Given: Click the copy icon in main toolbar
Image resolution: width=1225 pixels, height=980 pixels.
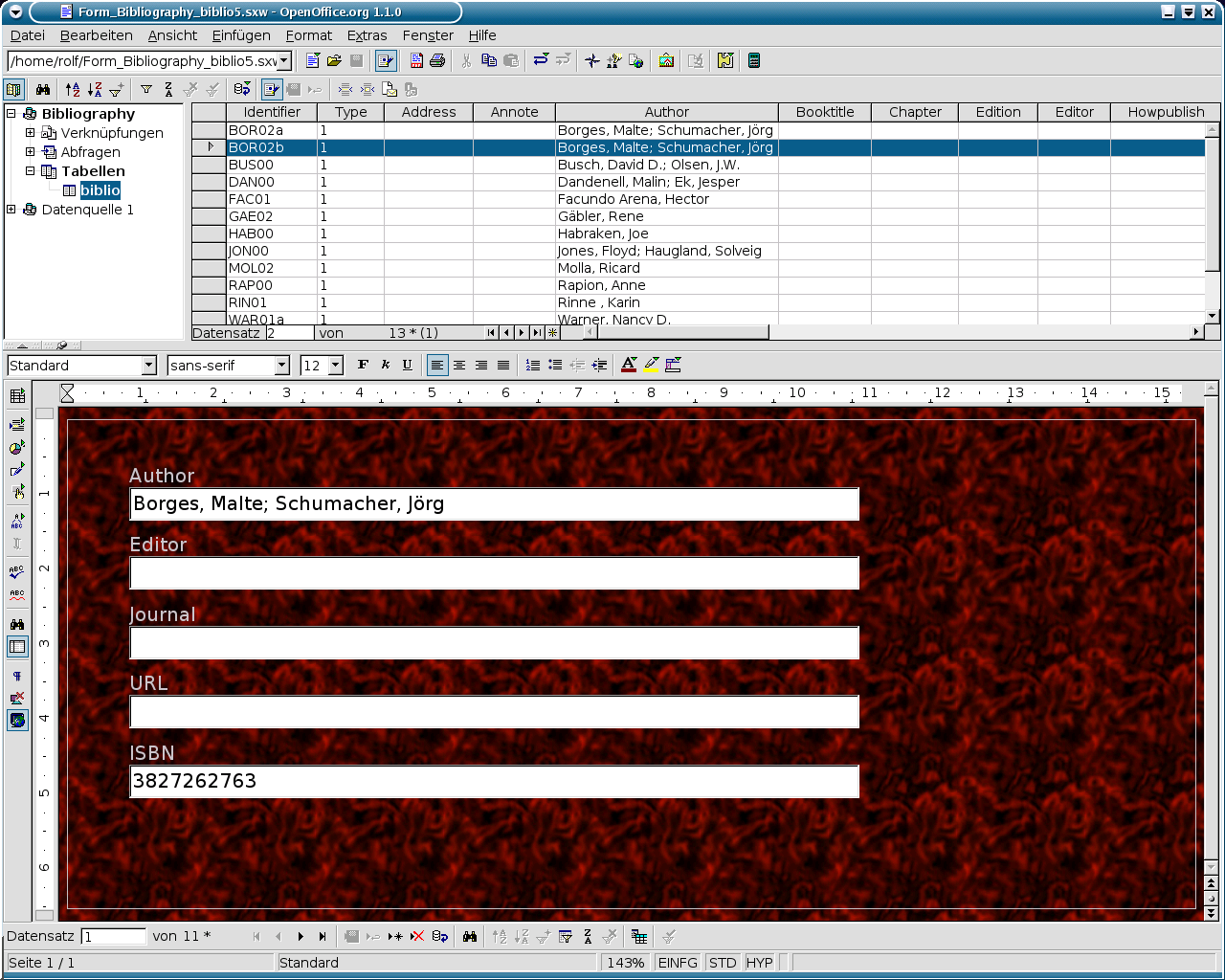Looking at the screenshot, I should tap(489, 60).
